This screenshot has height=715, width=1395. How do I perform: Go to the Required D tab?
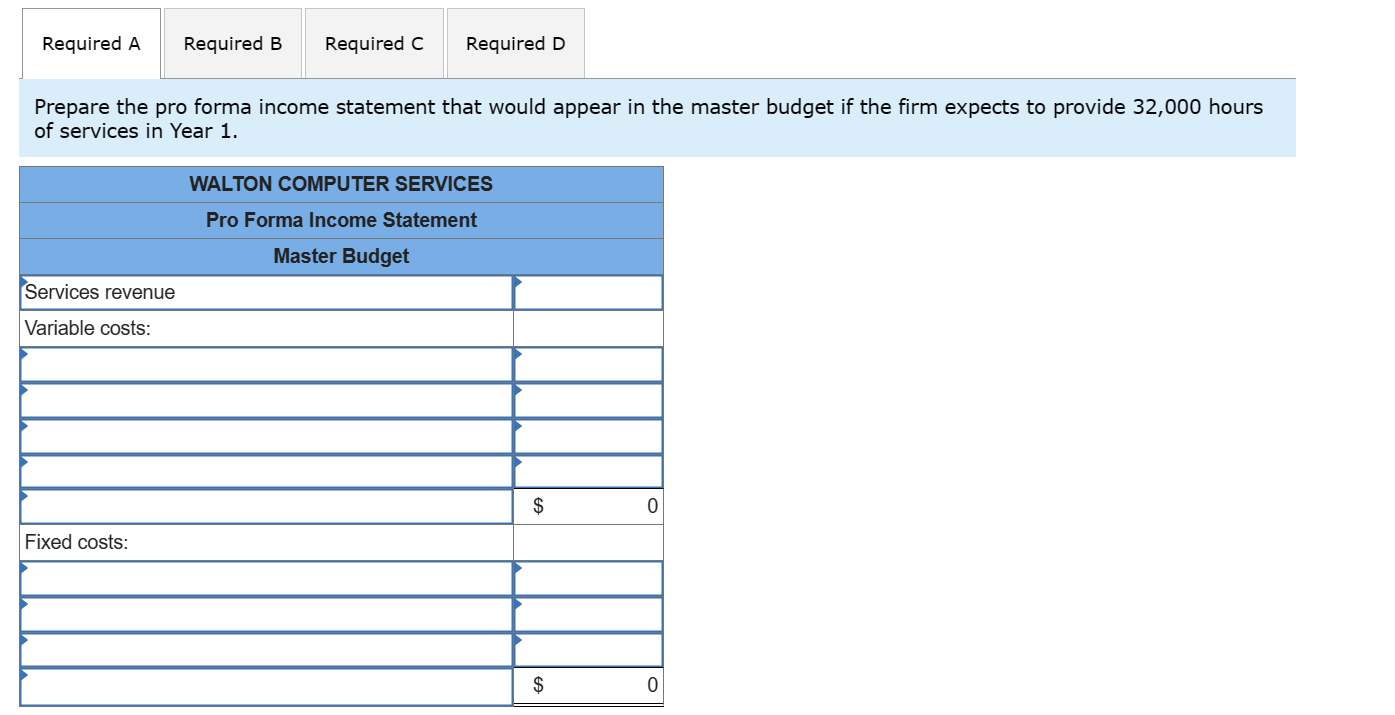pos(516,44)
